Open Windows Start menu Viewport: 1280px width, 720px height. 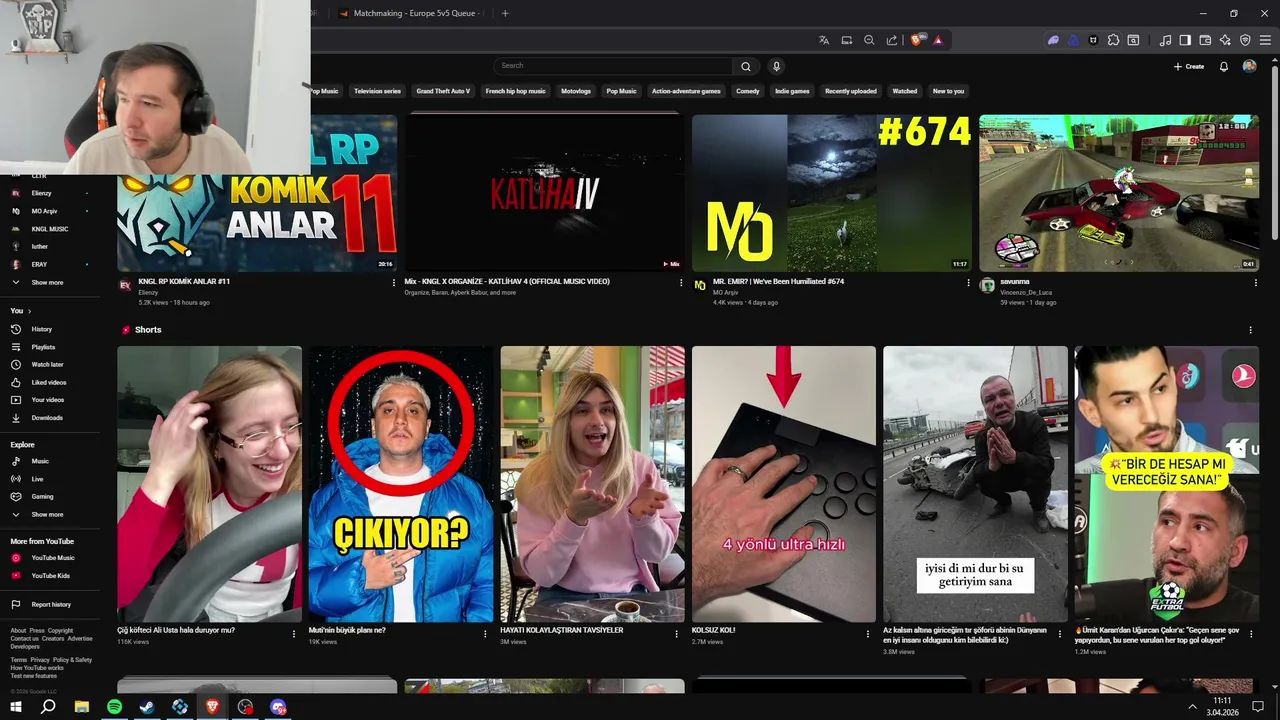15,706
